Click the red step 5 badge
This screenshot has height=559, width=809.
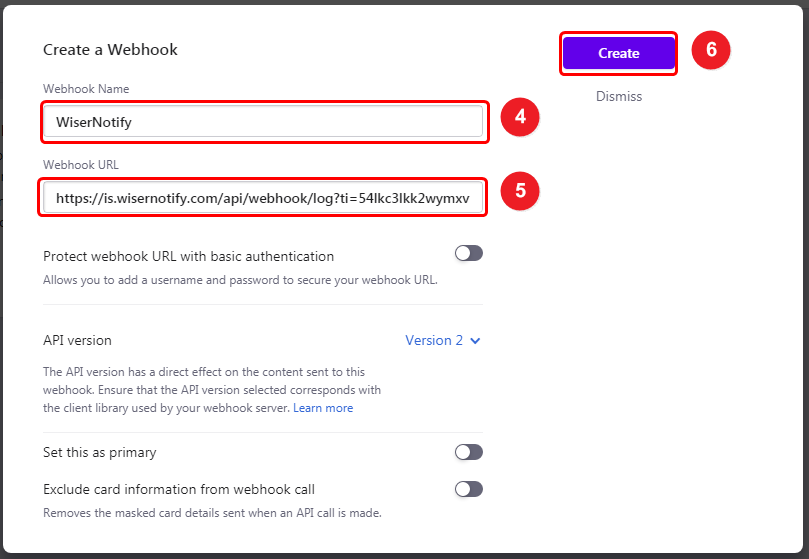coord(520,191)
